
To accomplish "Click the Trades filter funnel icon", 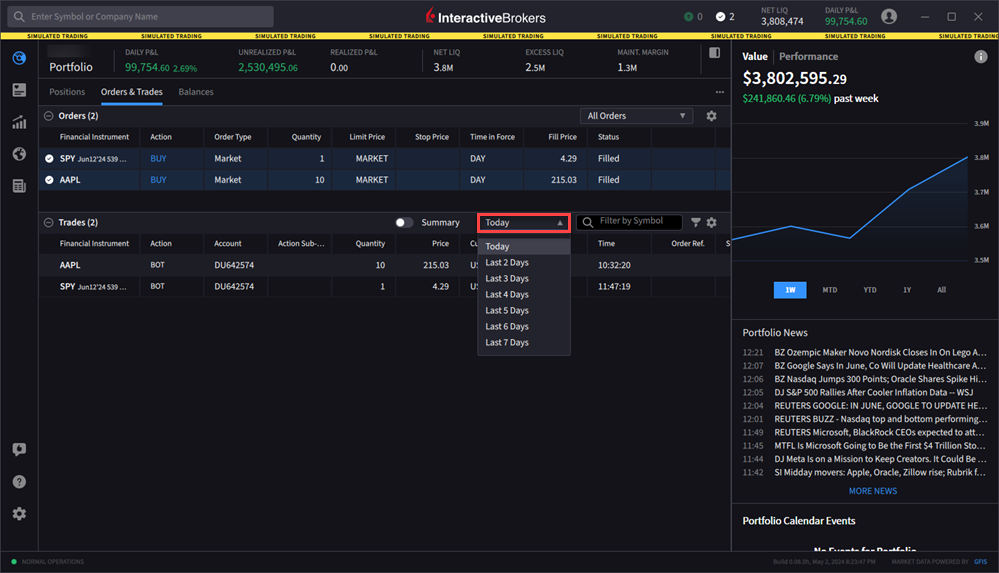I will (696, 222).
